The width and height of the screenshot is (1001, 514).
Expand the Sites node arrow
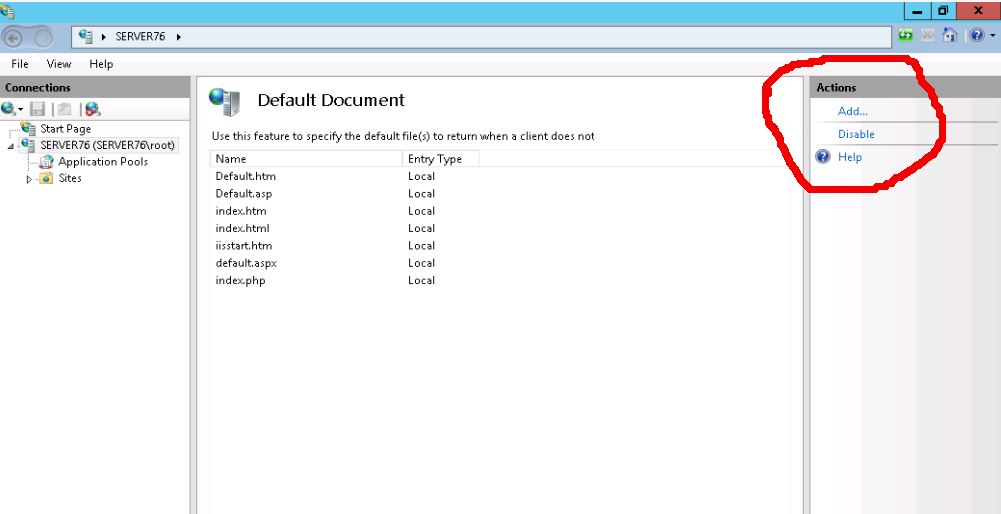click(x=29, y=179)
